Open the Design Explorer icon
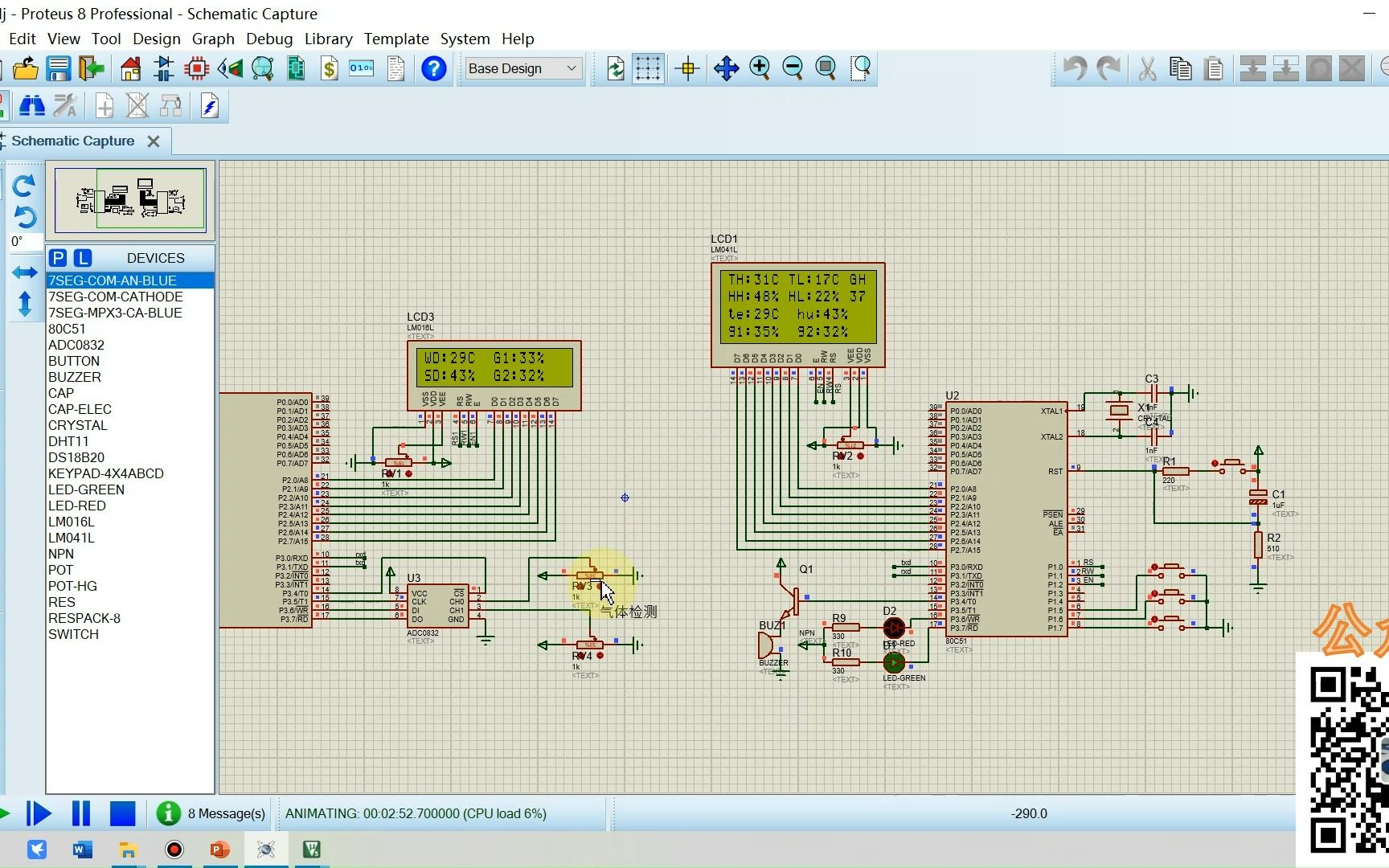Image resolution: width=1389 pixels, height=868 pixels. click(296, 68)
